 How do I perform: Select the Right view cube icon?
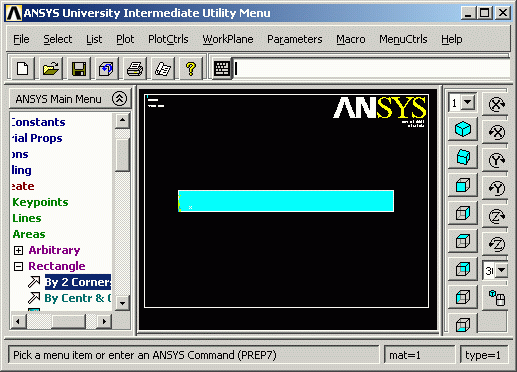pos(463,213)
